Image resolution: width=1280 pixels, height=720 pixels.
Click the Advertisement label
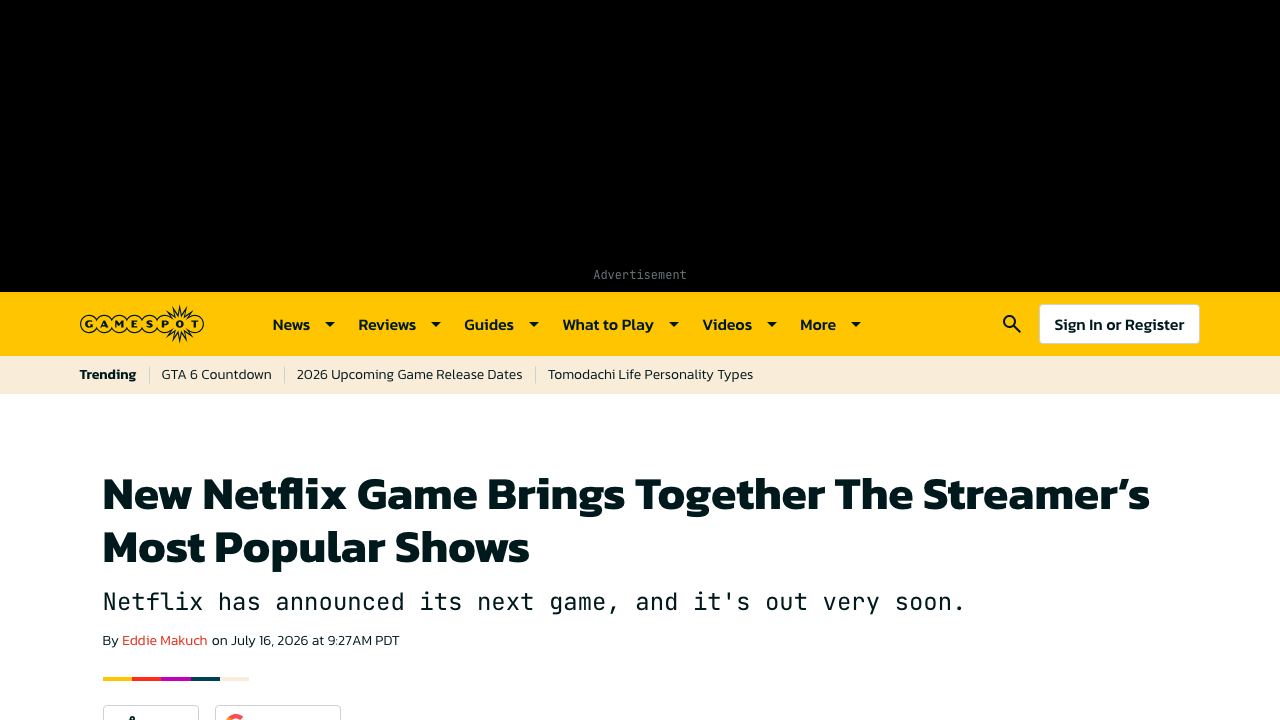tap(640, 274)
